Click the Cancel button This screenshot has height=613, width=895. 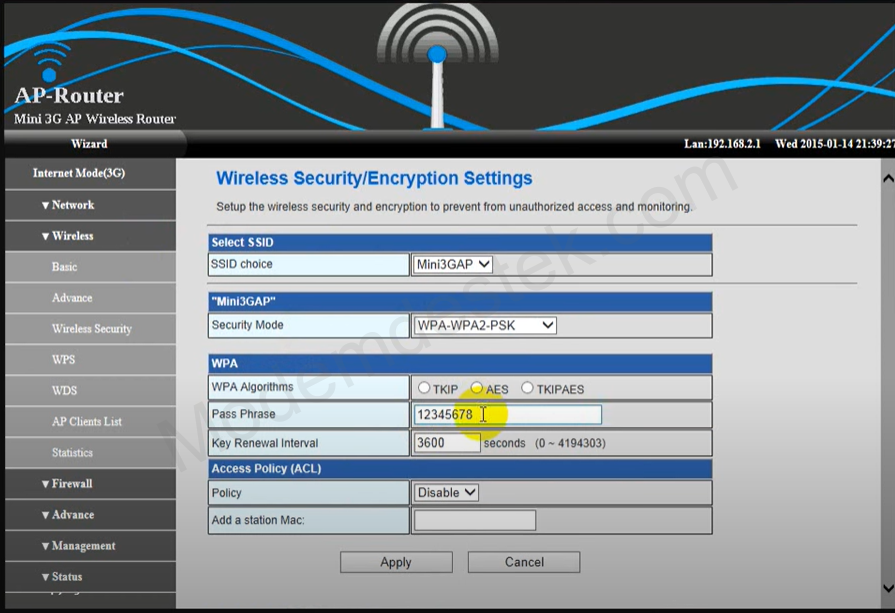pos(524,562)
